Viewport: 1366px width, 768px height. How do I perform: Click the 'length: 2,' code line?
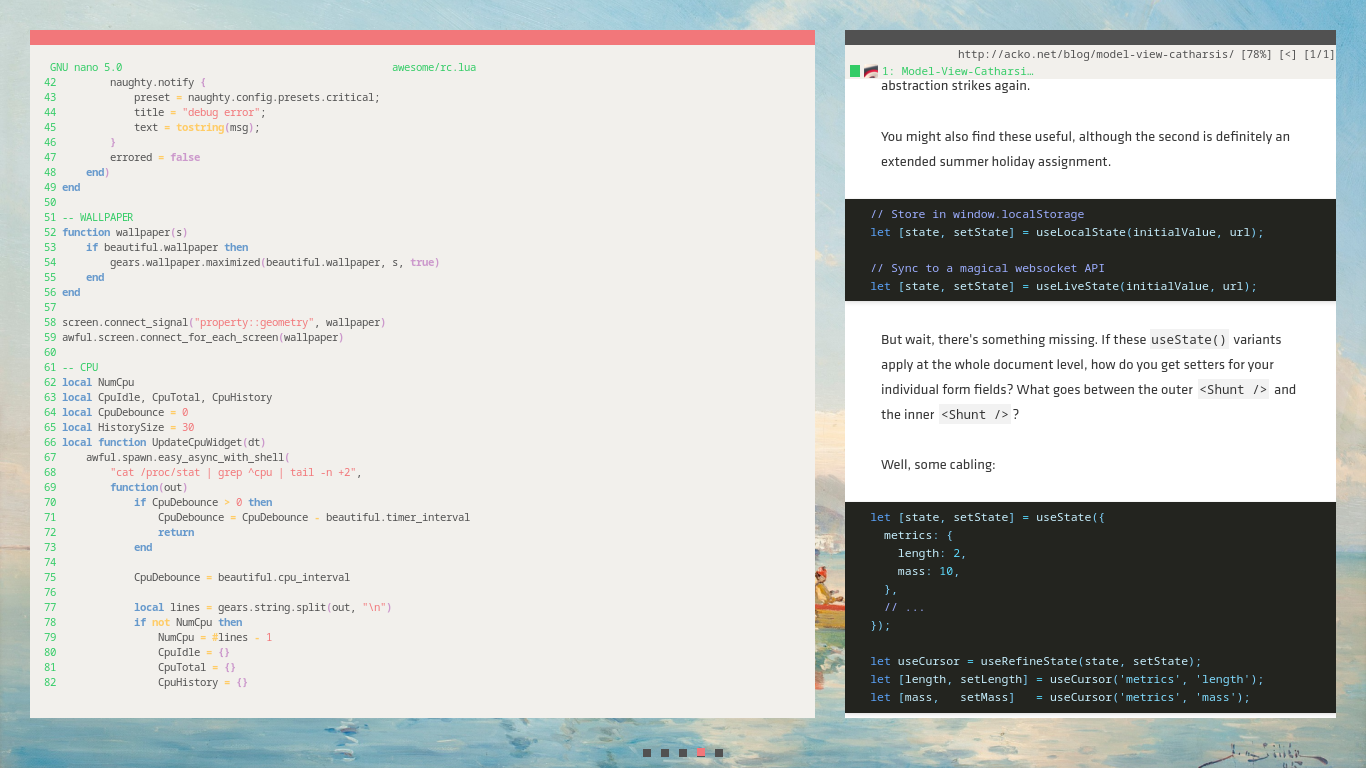point(932,553)
